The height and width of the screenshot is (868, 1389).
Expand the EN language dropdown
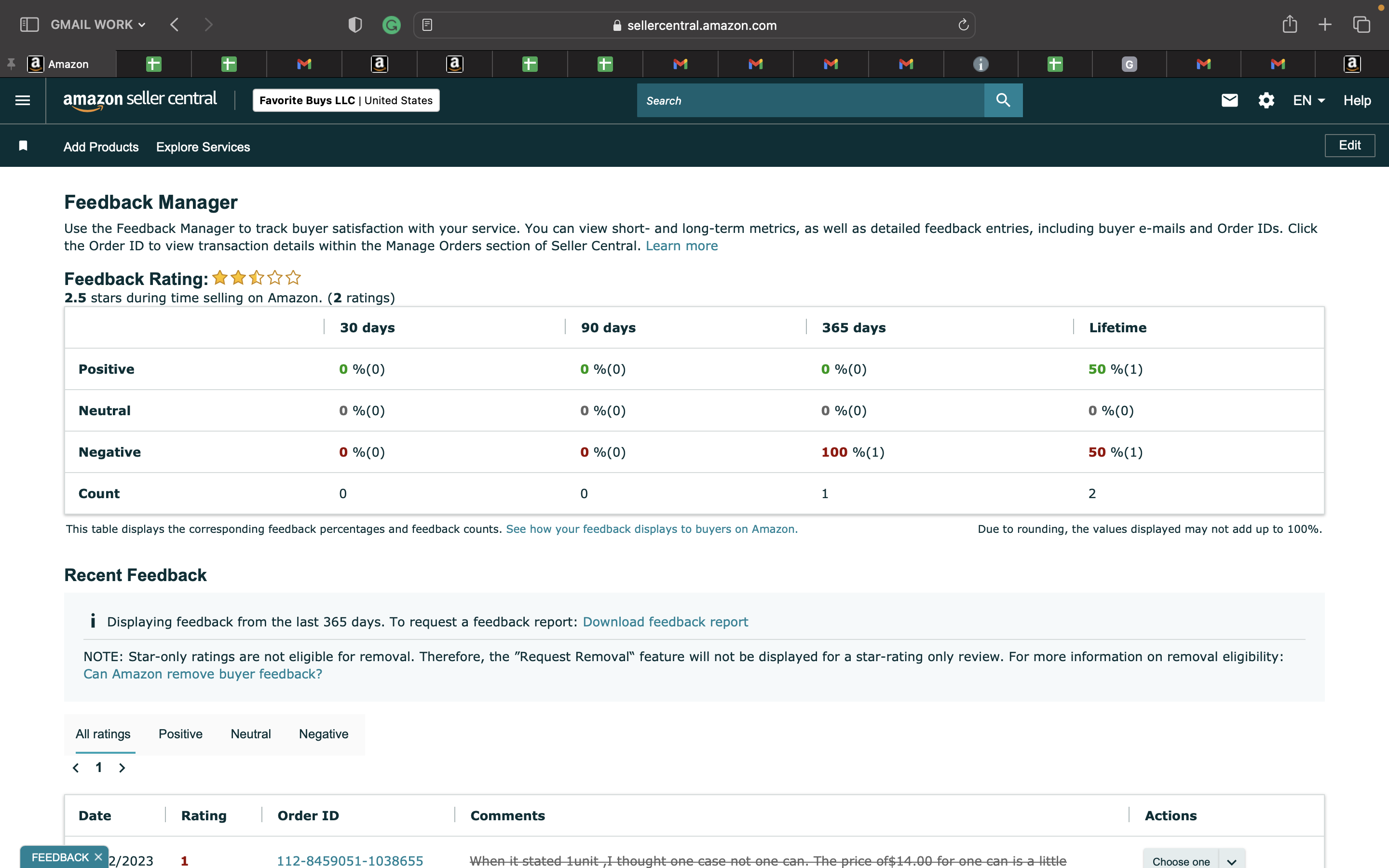1308,100
